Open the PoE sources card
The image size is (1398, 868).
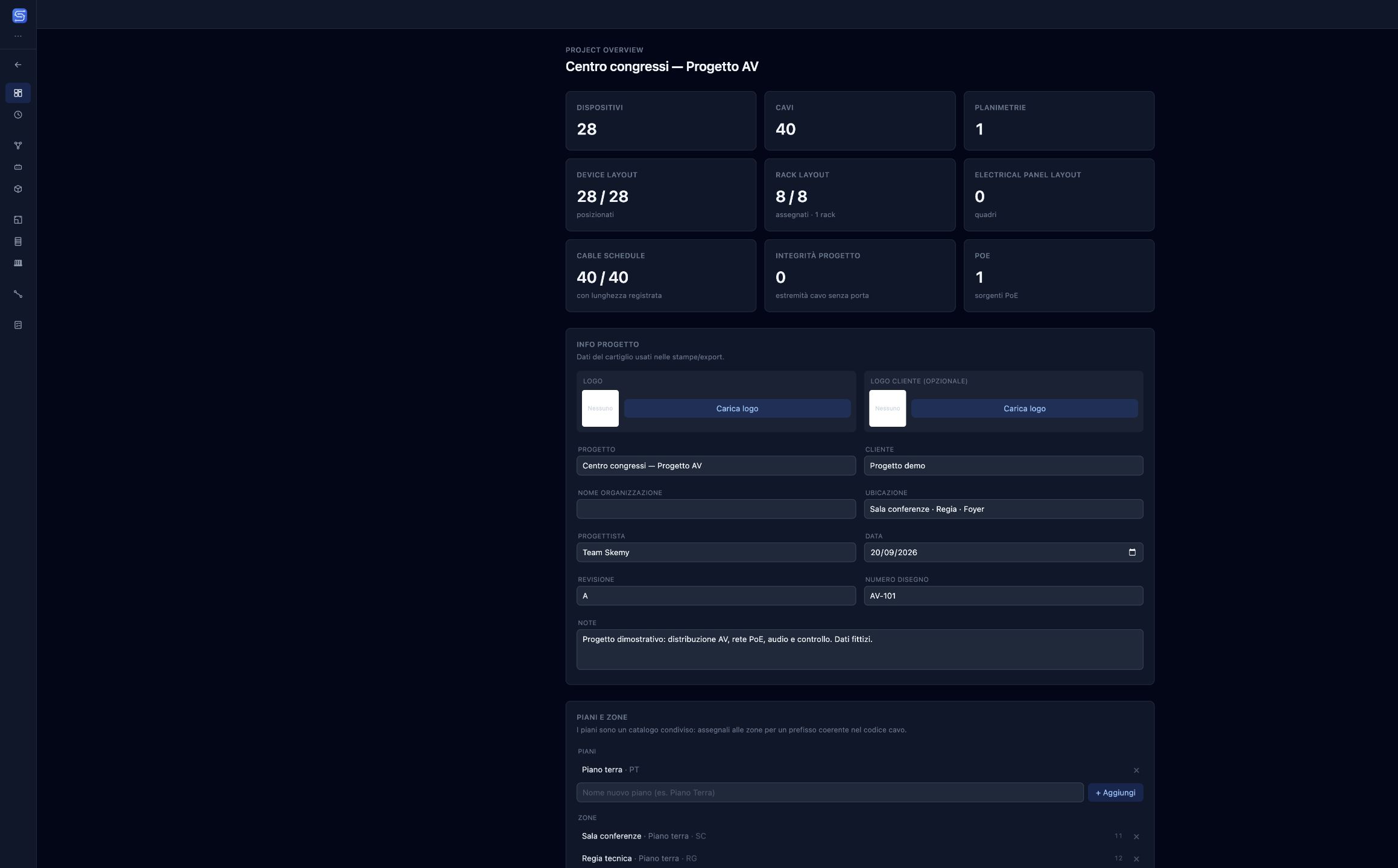(1058, 275)
